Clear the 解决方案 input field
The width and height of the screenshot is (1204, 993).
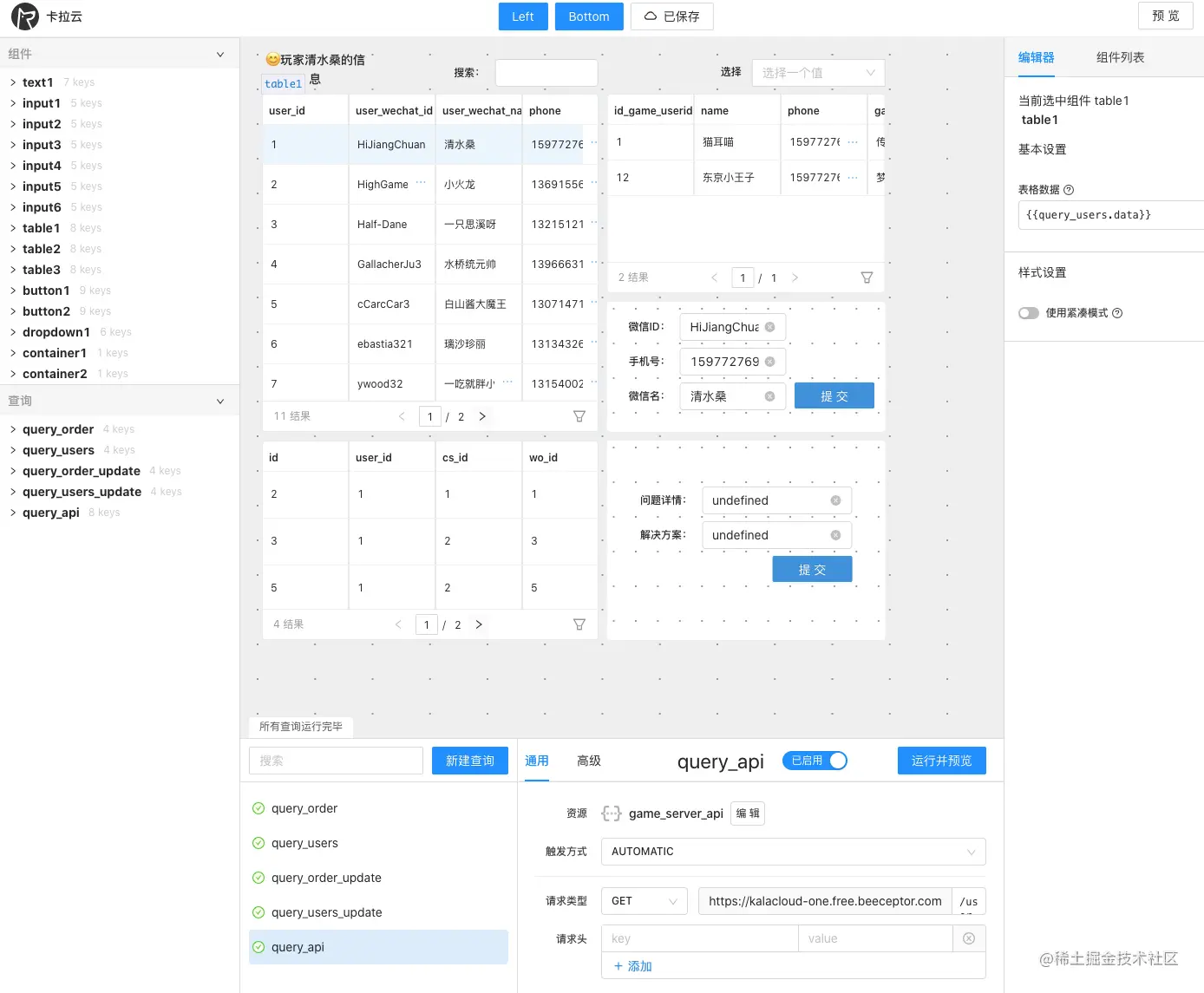(835, 535)
